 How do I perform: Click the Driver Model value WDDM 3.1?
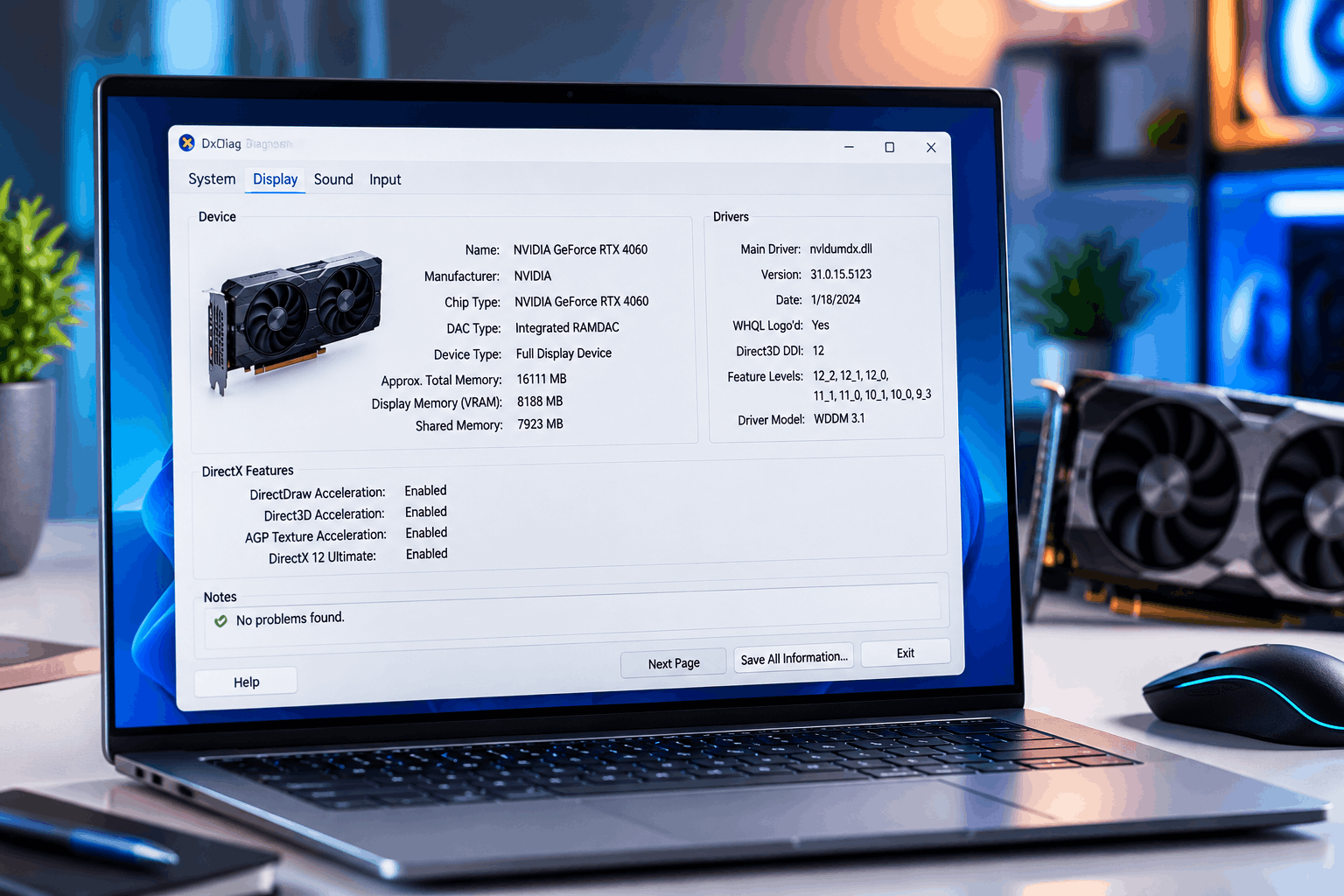[x=839, y=418]
